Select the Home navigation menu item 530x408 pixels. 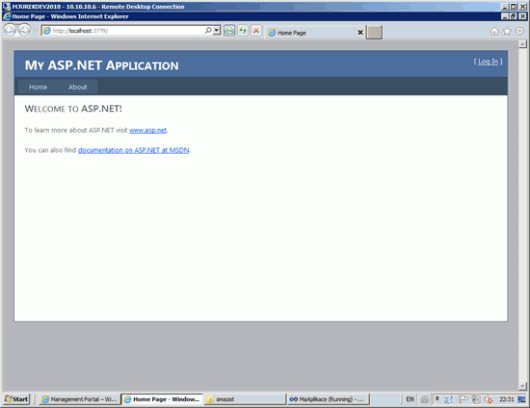(38, 87)
